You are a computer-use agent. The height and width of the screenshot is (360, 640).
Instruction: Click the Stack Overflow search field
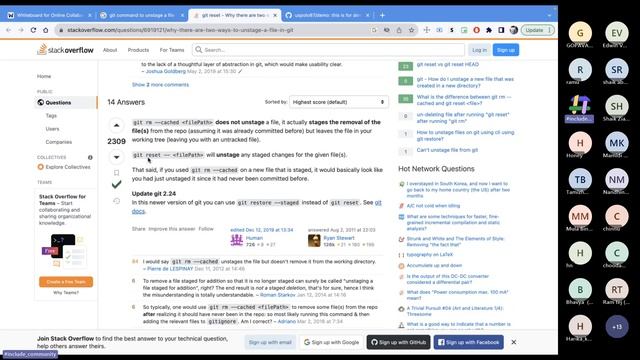[x=328, y=50]
